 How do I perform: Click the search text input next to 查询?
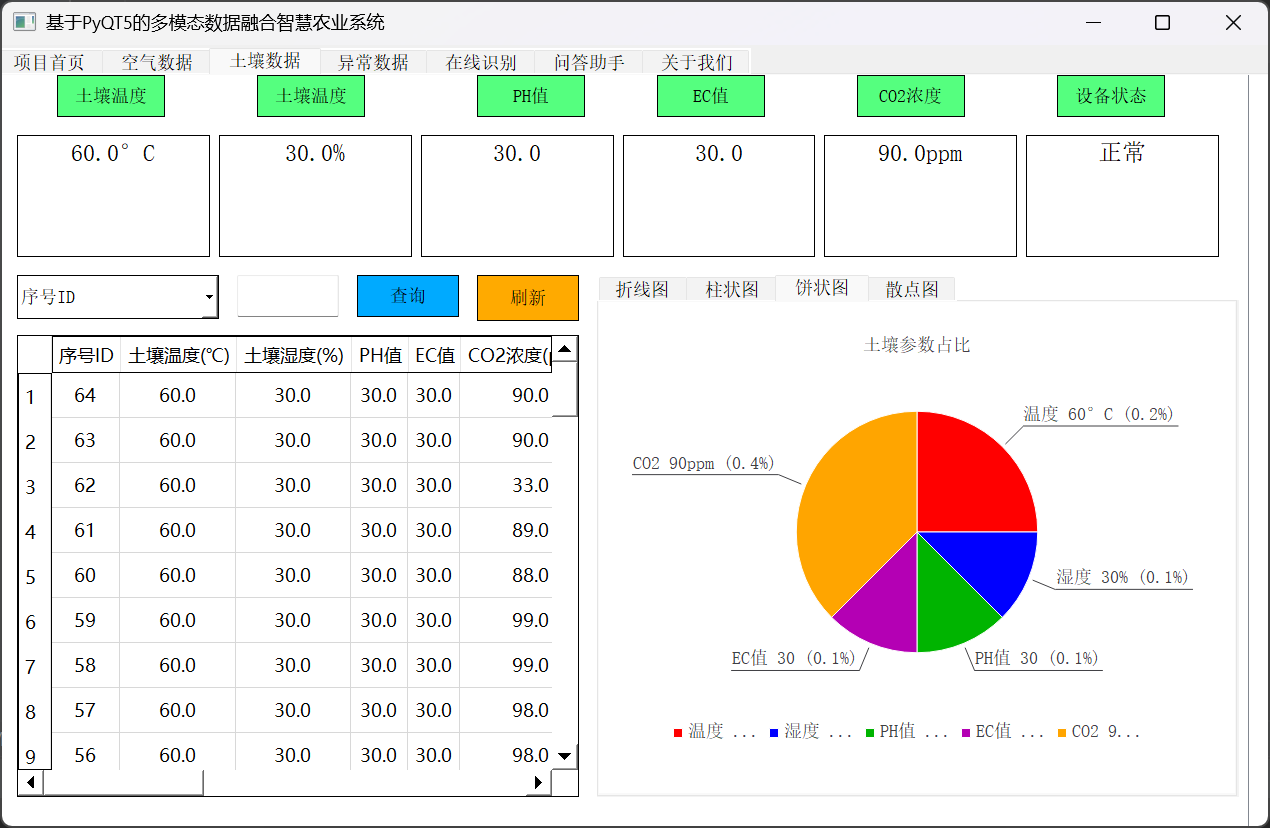pos(288,296)
